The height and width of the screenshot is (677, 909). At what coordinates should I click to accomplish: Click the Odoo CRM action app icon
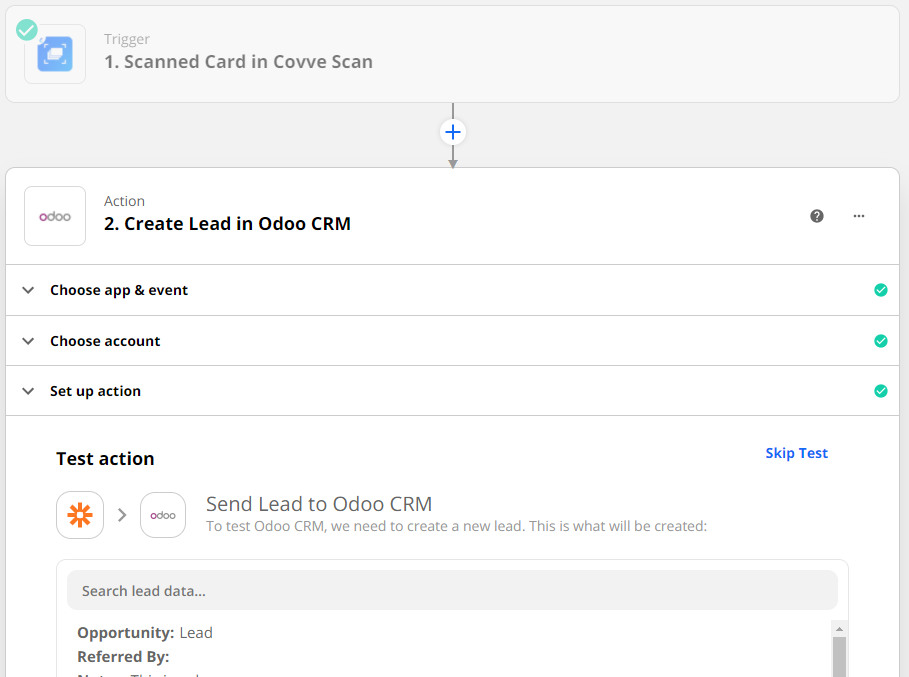[x=55, y=216]
